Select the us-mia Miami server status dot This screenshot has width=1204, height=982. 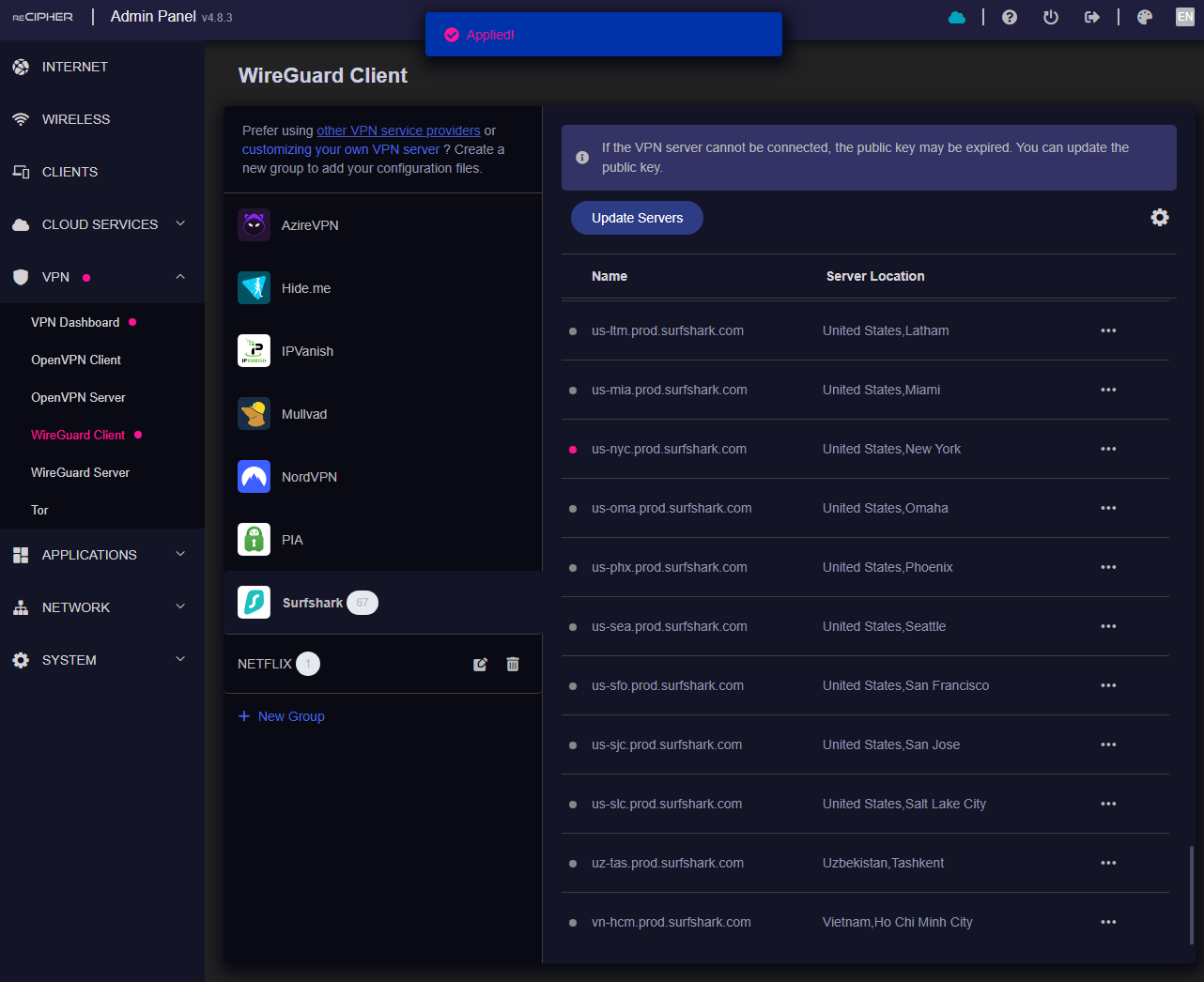(x=573, y=391)
